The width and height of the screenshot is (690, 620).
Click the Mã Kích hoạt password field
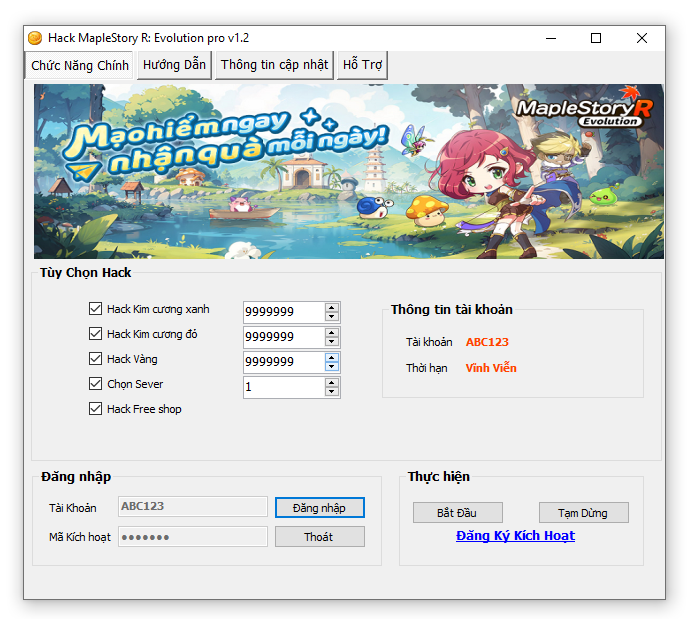pyautogui.click(x=193, y=537)
